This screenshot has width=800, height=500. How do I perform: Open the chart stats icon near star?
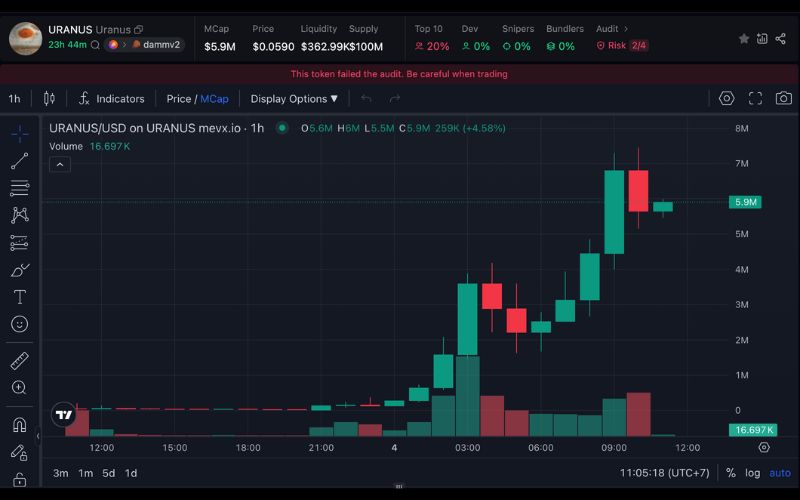point(762,38)
